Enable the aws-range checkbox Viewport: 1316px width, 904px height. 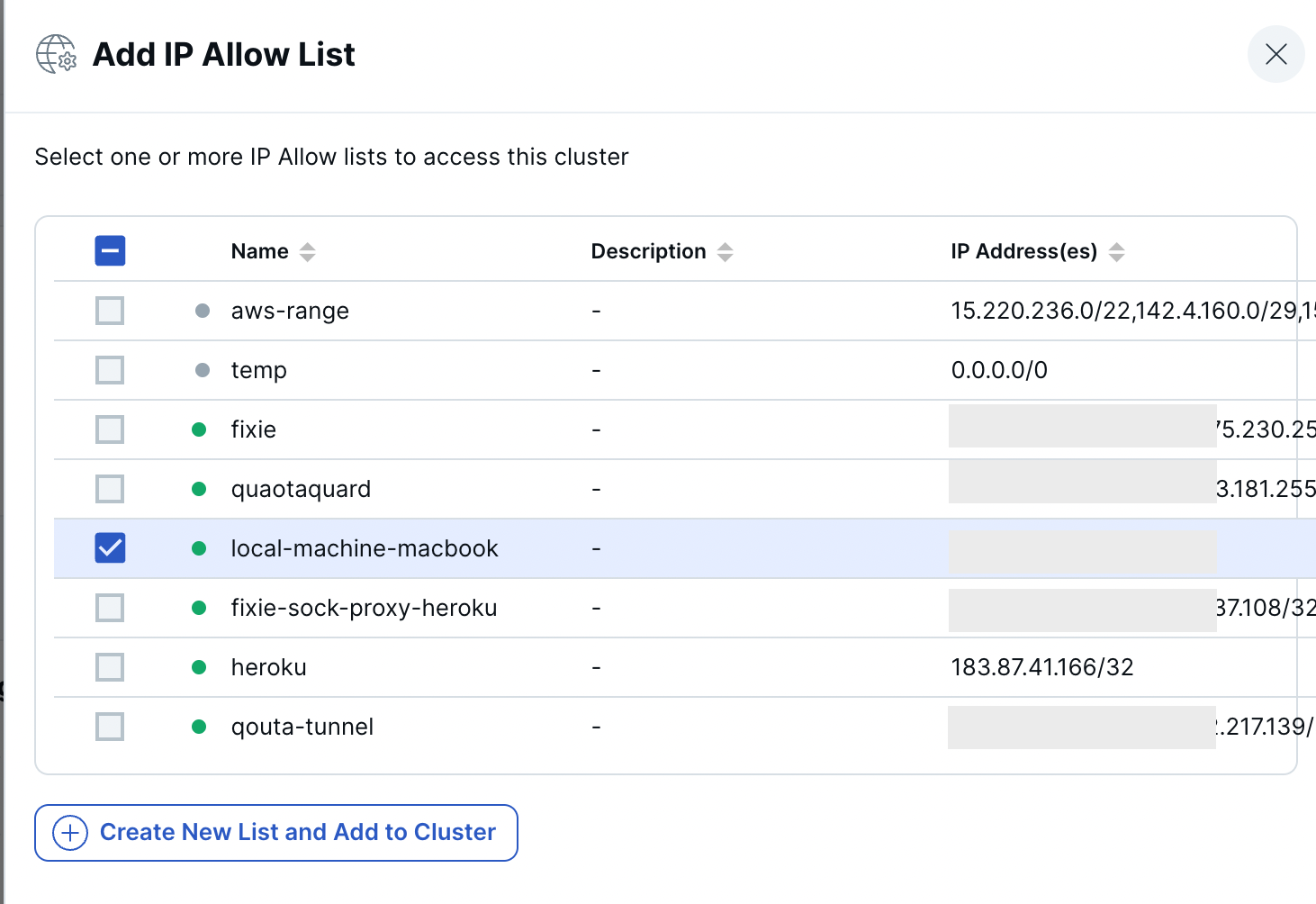(x=110, y=311)
